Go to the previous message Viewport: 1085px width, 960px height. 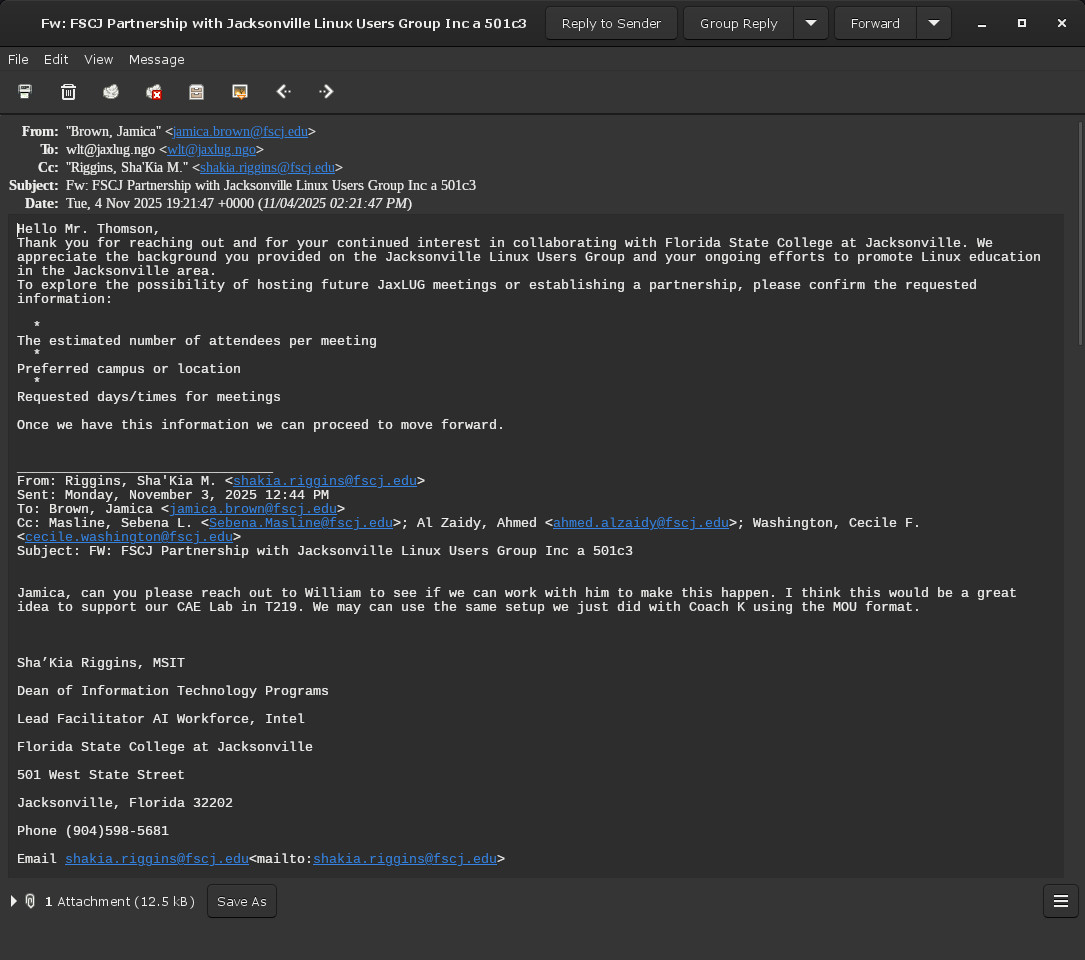(x=283, y=92)
